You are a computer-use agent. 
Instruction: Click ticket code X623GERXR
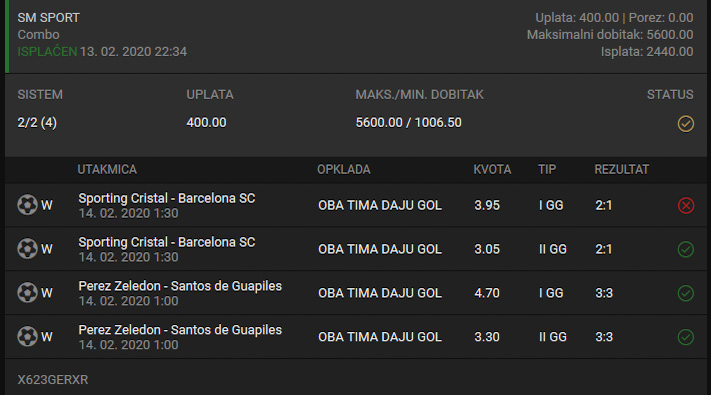53,380
